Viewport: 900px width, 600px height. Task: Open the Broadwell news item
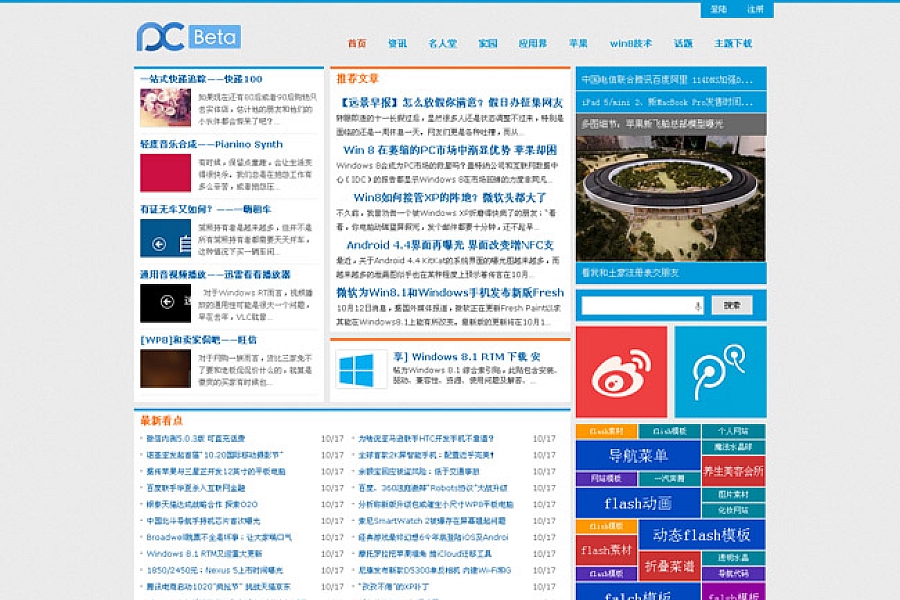click(x=219, y=537)
